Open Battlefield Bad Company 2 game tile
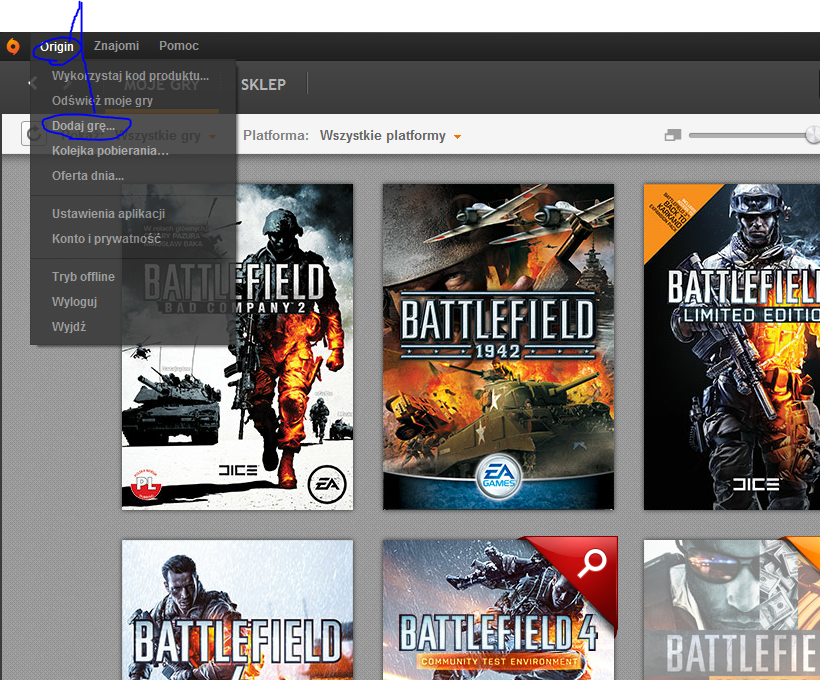820x680 pixels. (237, 347)
